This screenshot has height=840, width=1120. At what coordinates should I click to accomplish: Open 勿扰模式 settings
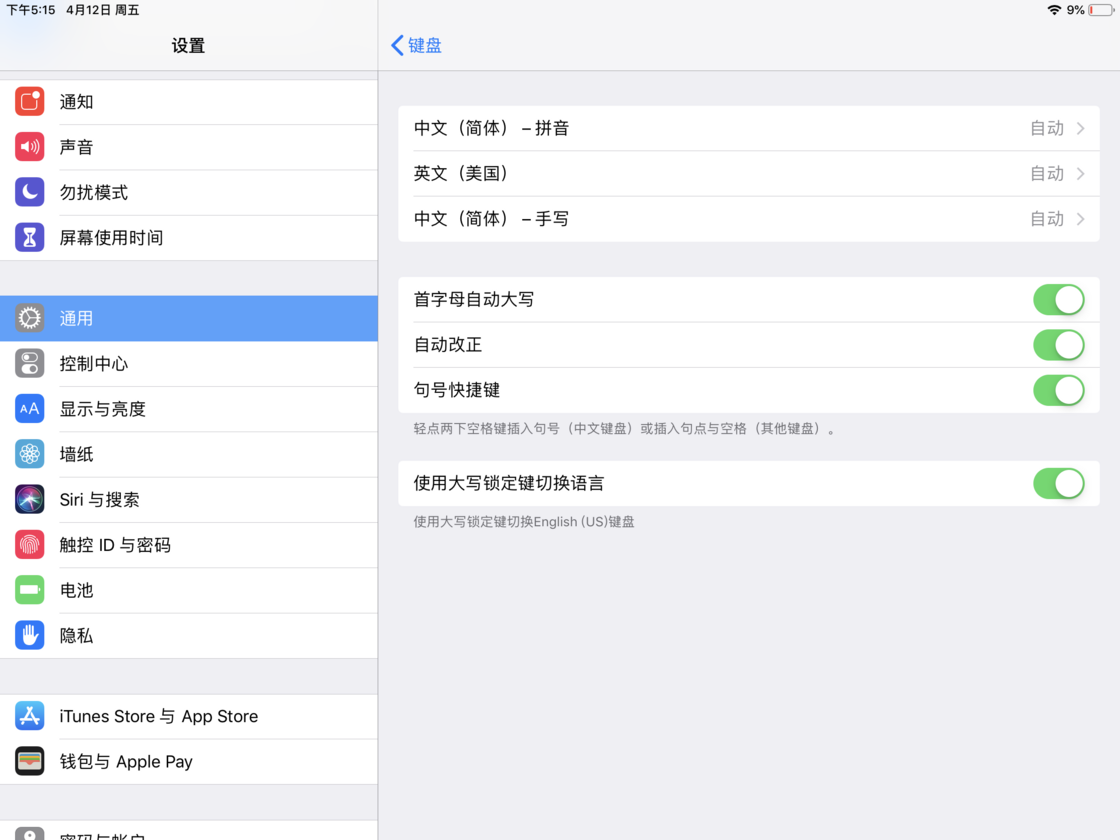(189, 193)
